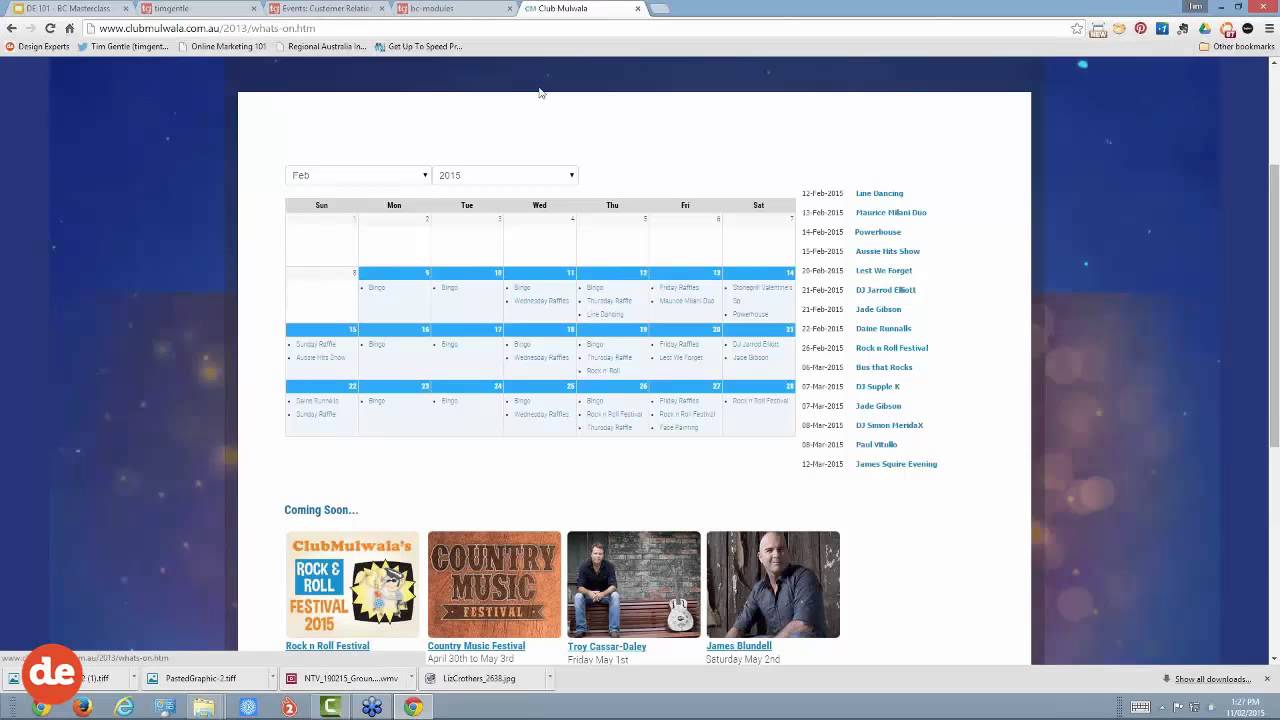1280x720 pixels.
Task: Expand options for LizCrothers_2638.jpg download
Action: click(549, 678)
